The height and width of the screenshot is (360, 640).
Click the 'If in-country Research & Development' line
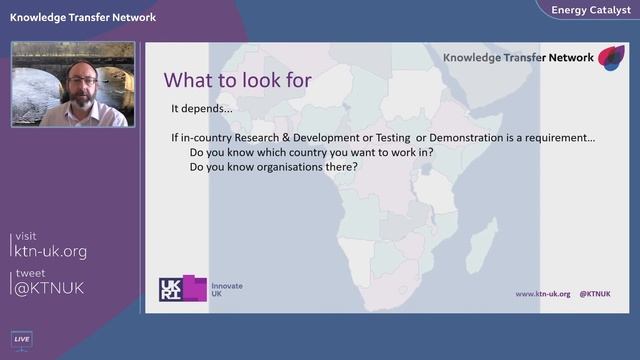click(383, 138)
